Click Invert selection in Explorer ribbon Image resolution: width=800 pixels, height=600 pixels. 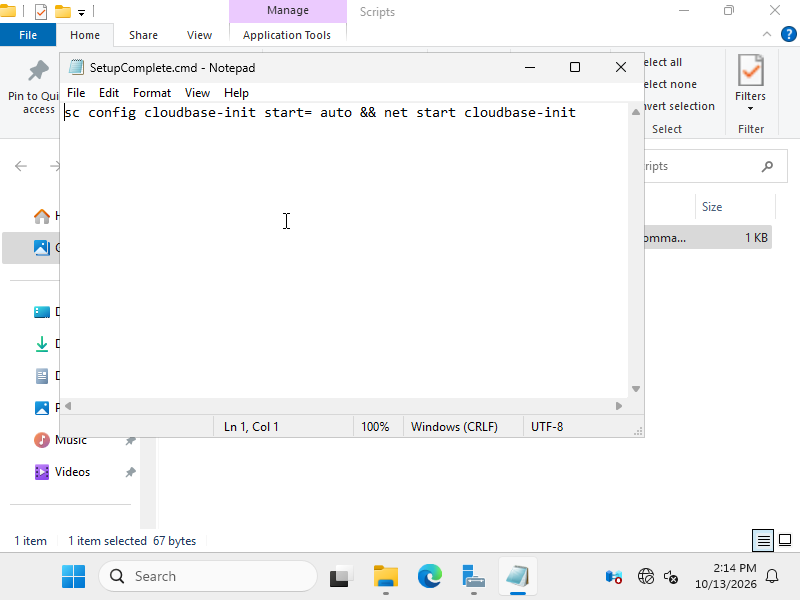679,106
